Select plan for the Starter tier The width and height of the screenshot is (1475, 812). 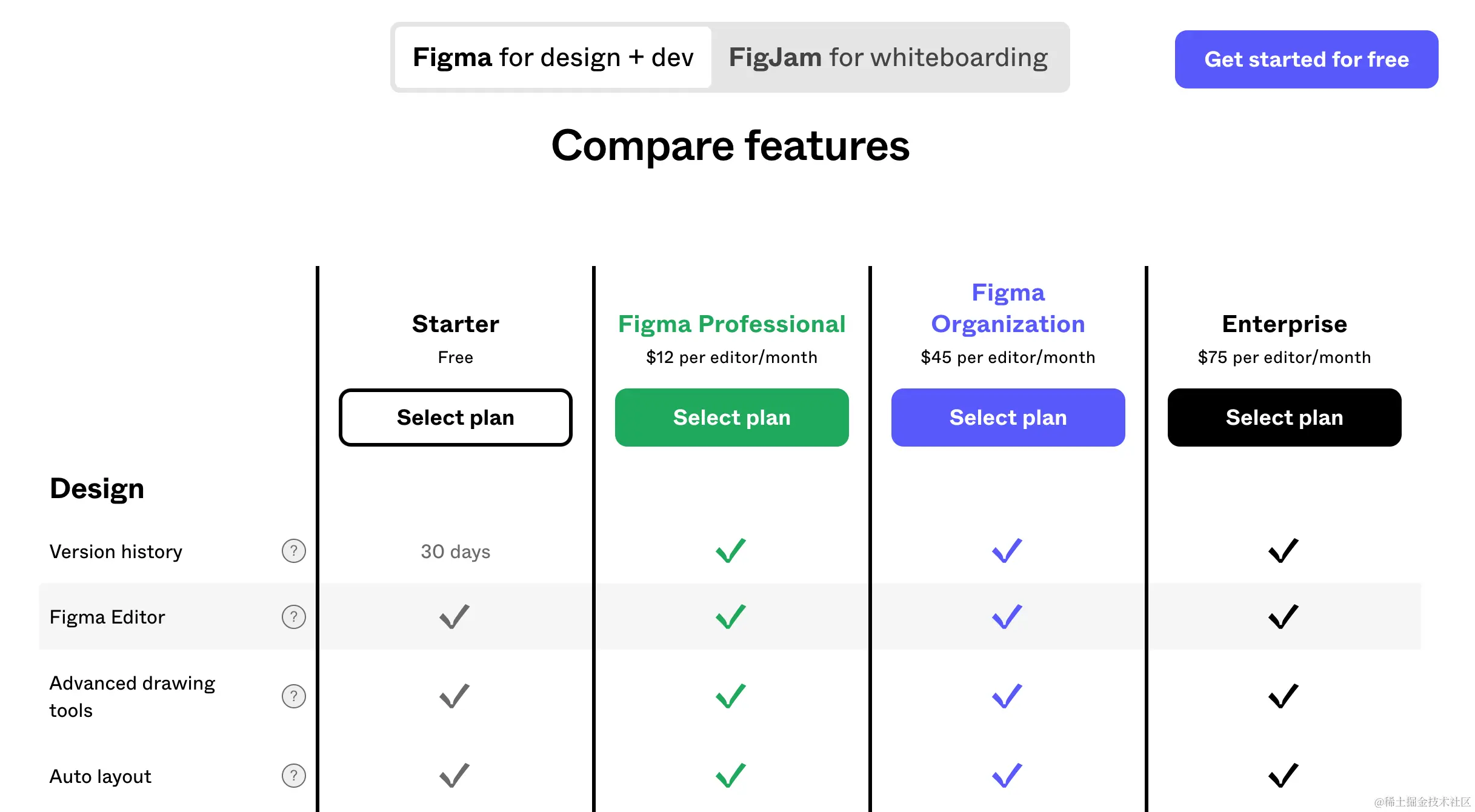coord(455,418)
